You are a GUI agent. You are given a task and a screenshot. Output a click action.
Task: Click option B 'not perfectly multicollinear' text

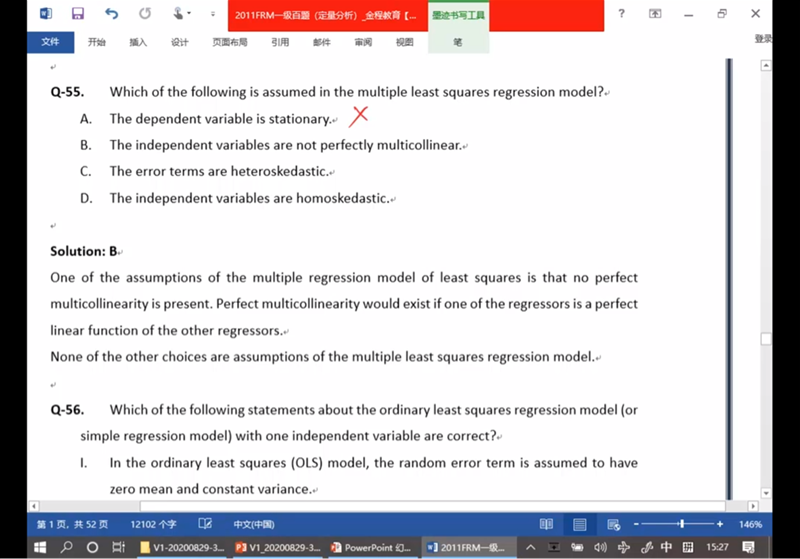pyautogui.click(x=286, y=145)
